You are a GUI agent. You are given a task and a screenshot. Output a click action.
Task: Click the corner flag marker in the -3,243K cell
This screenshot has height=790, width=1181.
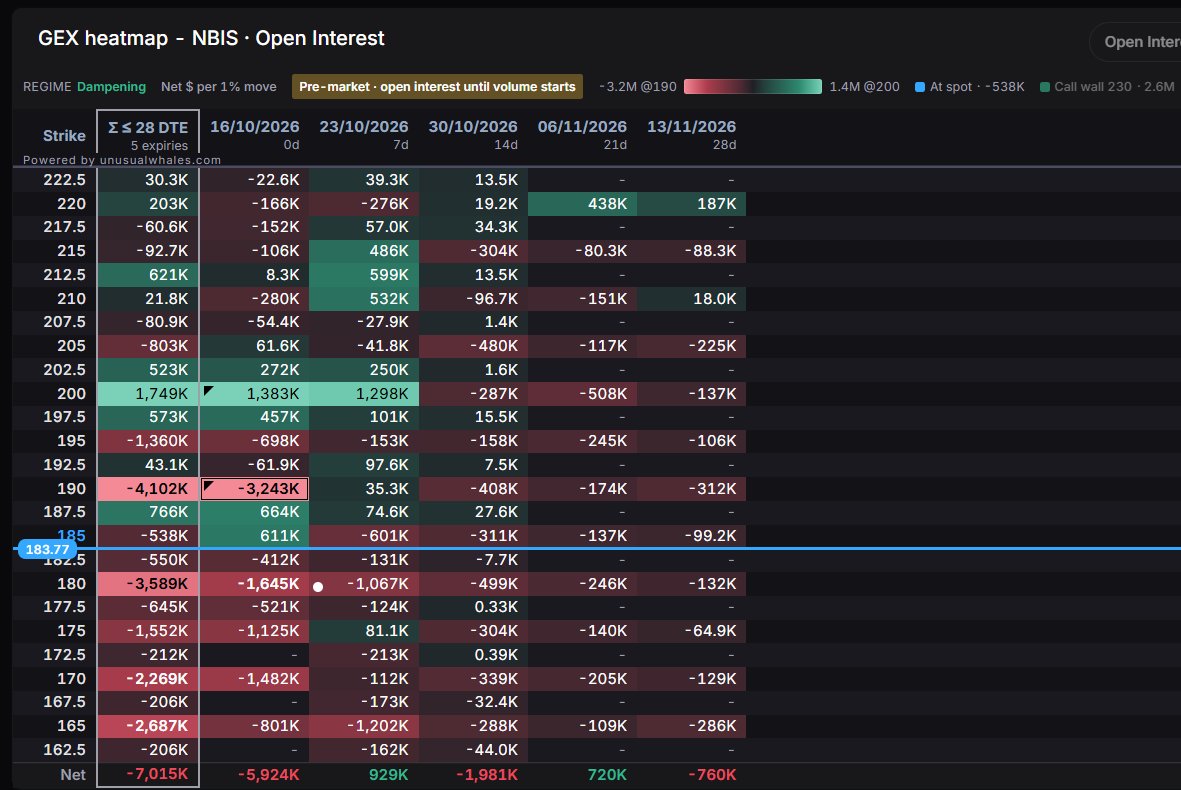coord(209,486)
